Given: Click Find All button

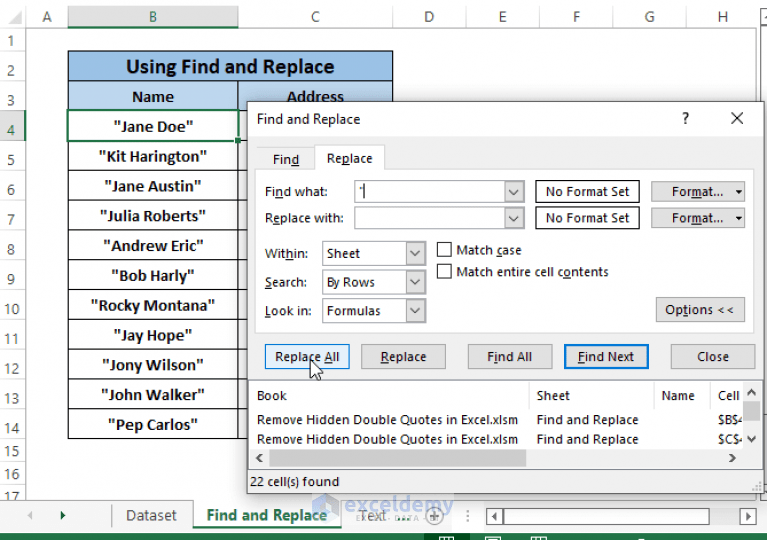Looking at the screenshot, I should (x=509, y=357).
